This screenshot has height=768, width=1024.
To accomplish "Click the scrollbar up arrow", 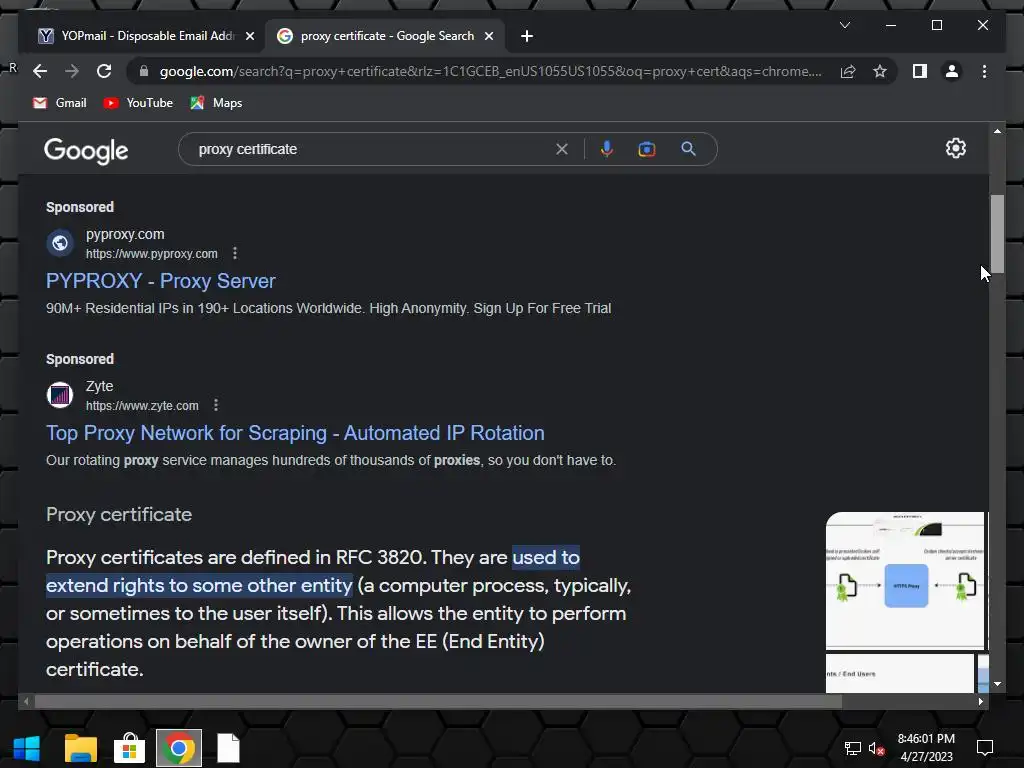I will [997, 131].
